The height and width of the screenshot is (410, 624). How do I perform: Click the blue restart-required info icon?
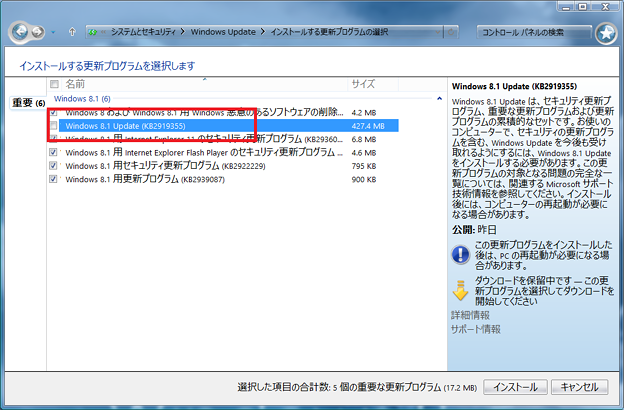tap(460, 255)
